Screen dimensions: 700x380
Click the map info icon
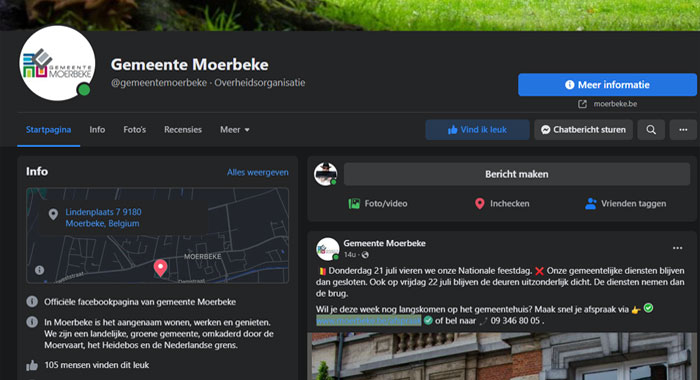click(x=39, y=270)
